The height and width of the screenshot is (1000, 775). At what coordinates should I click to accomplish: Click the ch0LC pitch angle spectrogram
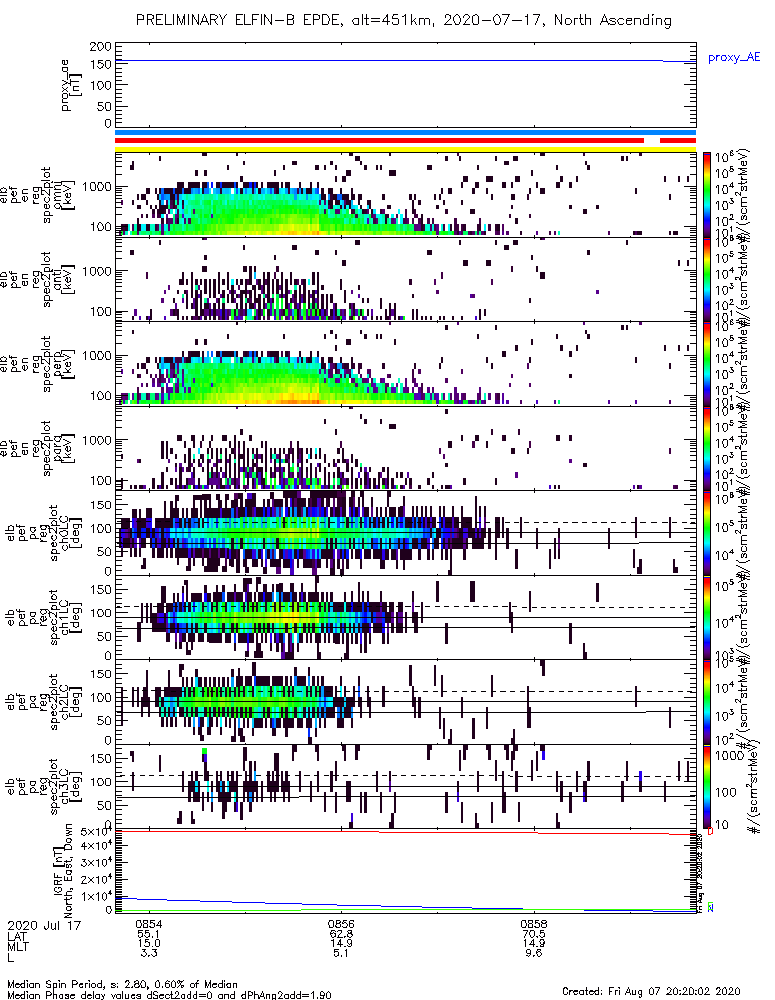tap(405, 533)
